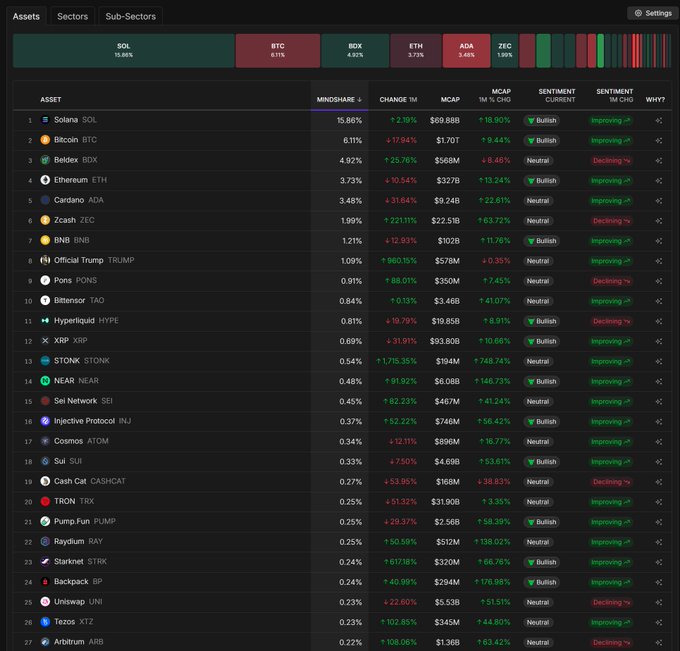Select the 0.34% mindshare value for Cosmos
Viewport: 680px width, 651px height.
tap(350, 442)
